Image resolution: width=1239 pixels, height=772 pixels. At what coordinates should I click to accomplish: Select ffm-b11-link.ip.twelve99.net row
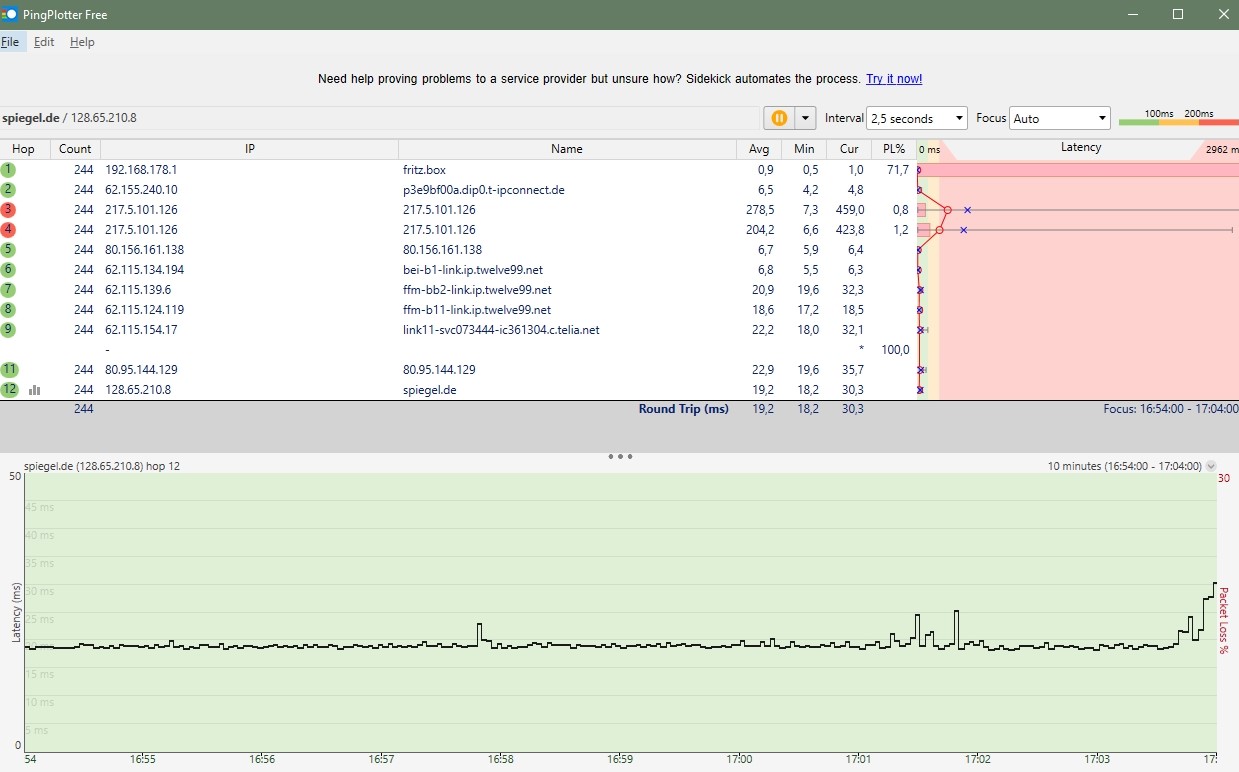point(620,310)
